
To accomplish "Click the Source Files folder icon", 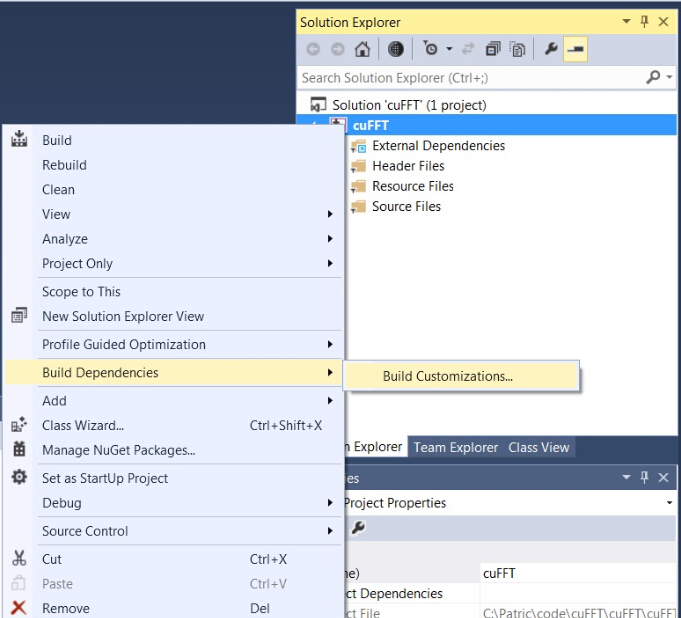I will (x=358, y=207).
